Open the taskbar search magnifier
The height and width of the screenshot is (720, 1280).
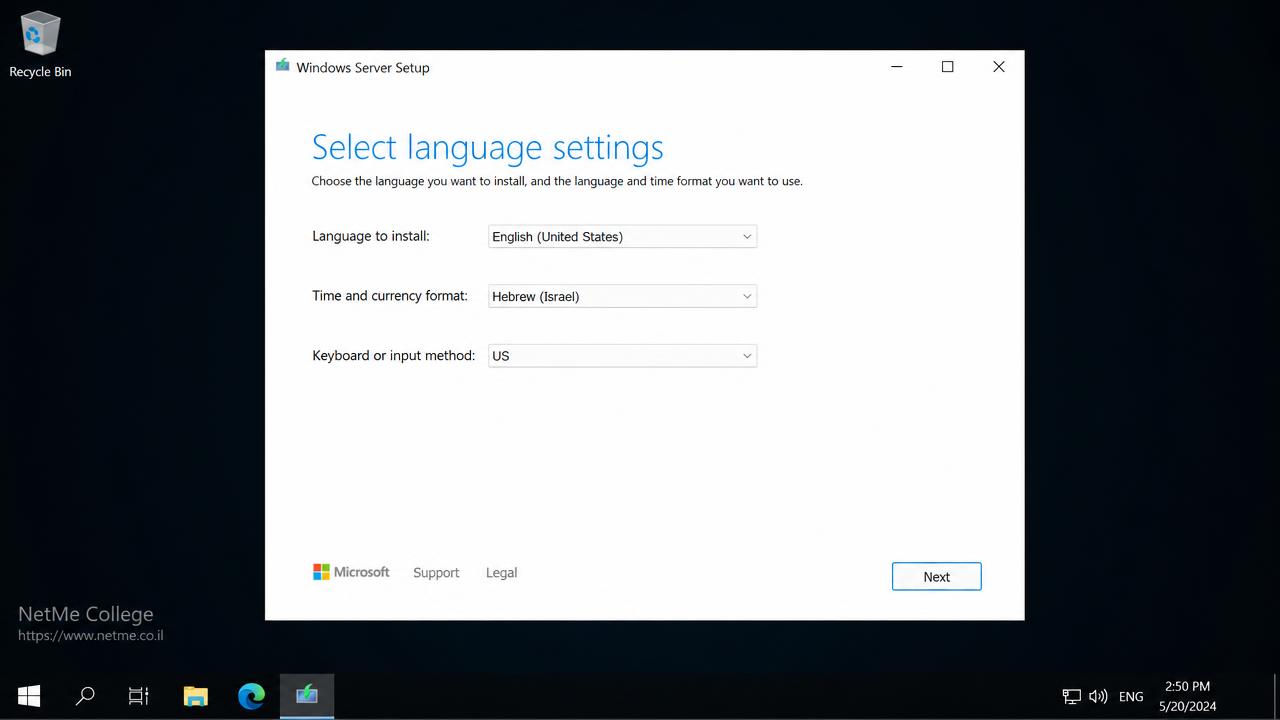coord(85,696)
